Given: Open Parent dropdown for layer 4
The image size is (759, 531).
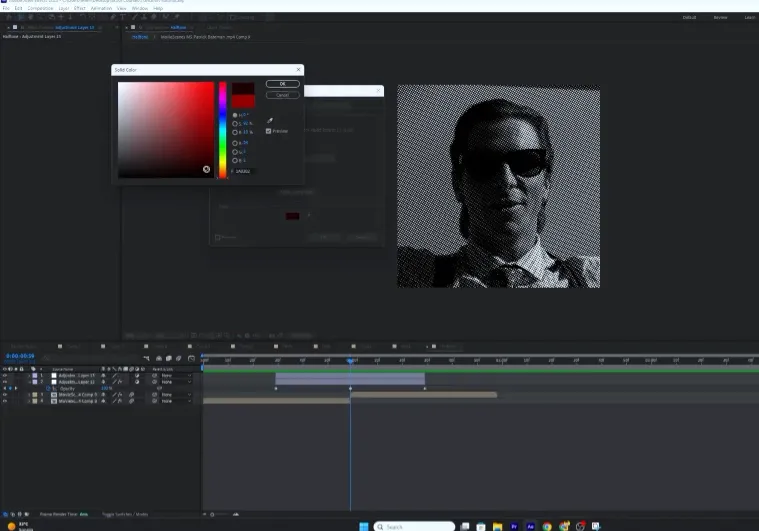Looking at the screenshot, I should [176, 401].
